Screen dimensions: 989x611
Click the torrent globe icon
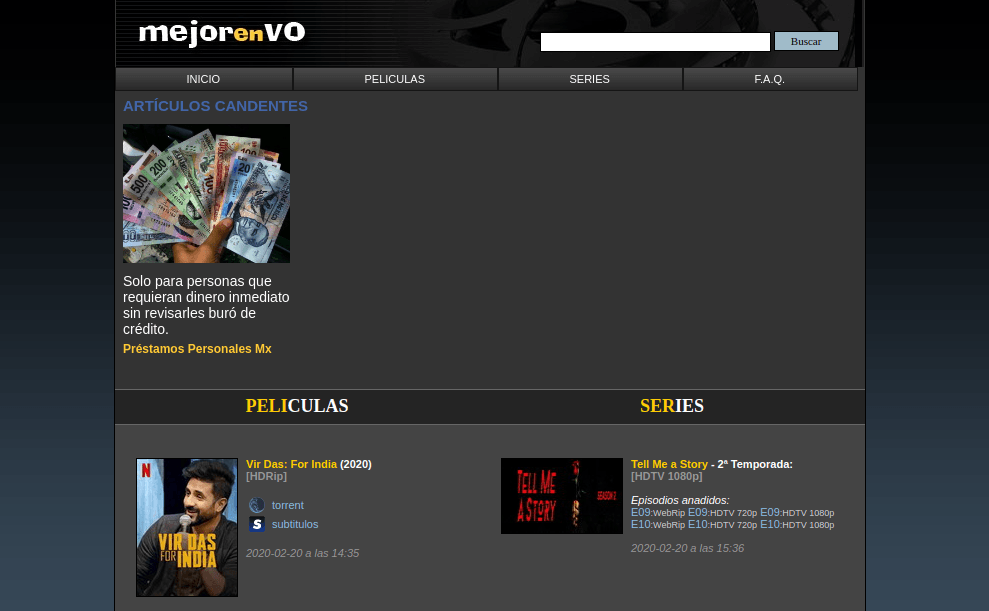(x=257, y=505)
